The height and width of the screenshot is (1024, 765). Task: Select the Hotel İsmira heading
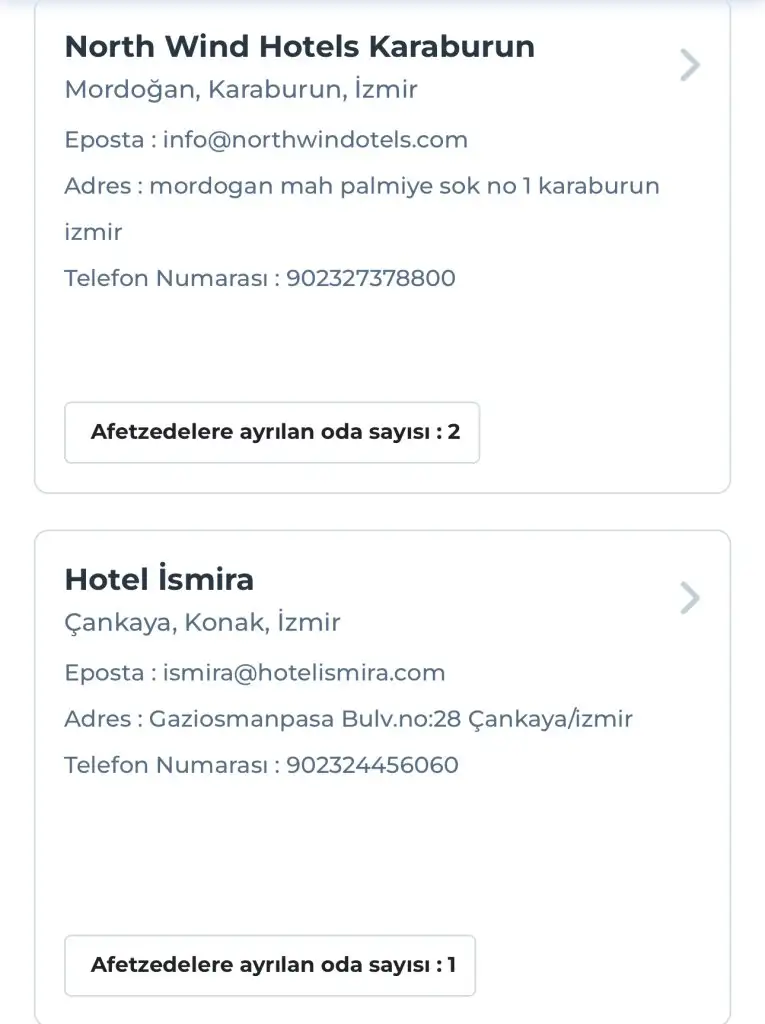159,580
